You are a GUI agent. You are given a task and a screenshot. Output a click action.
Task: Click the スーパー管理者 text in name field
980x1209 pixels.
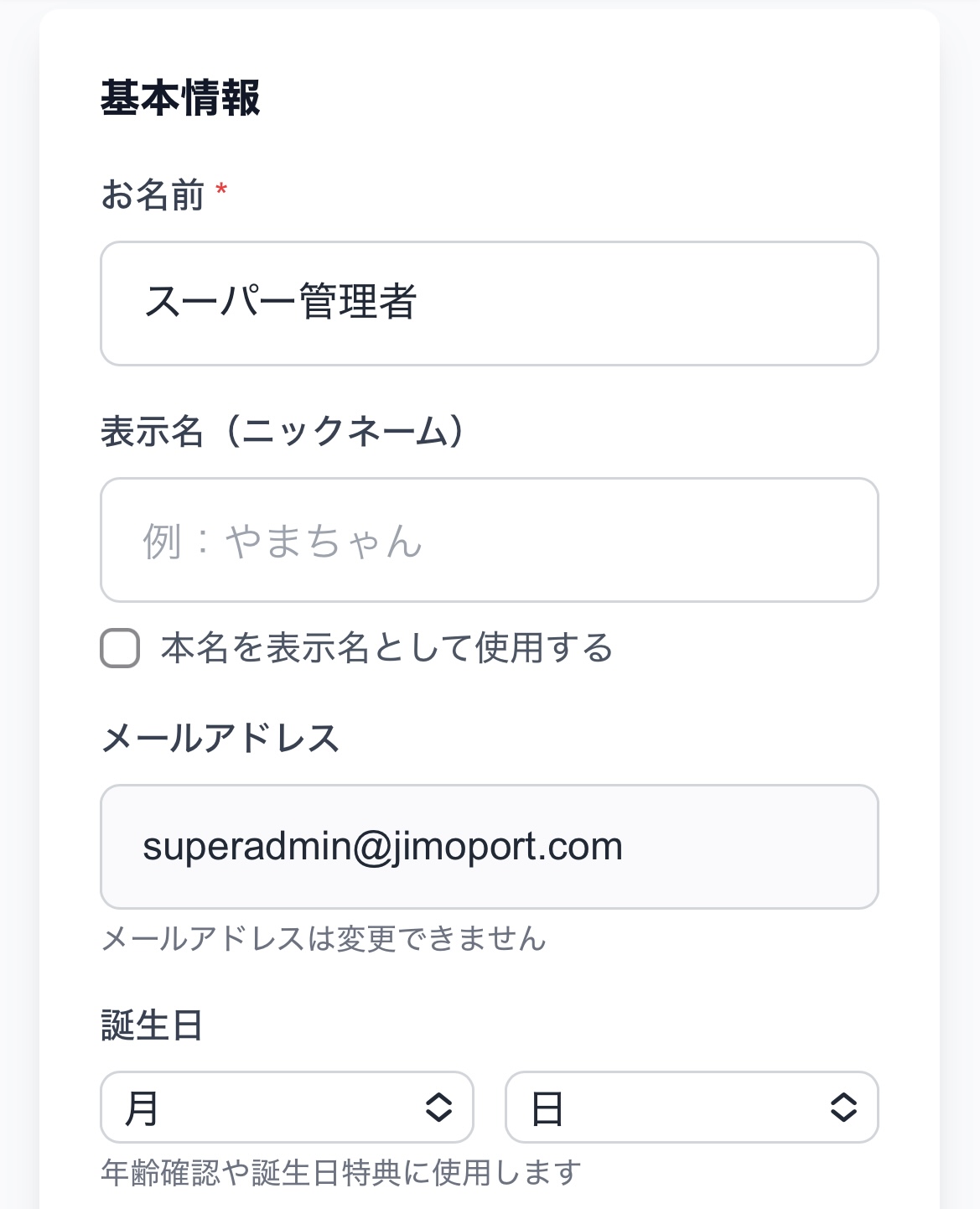pos(281,303)
